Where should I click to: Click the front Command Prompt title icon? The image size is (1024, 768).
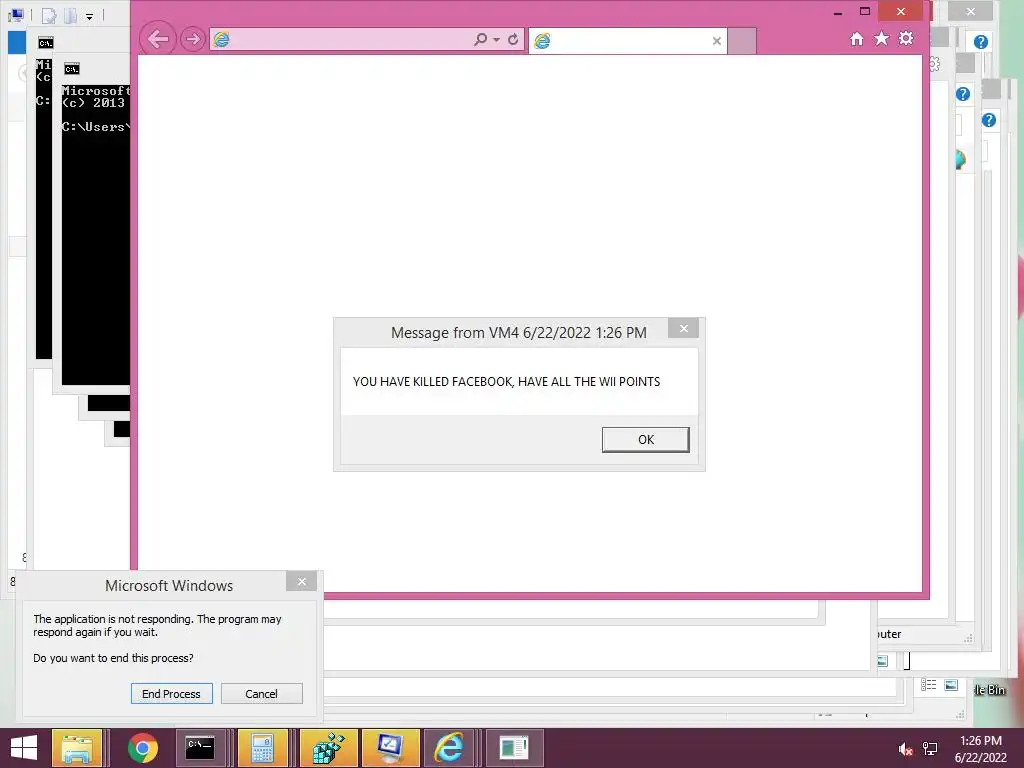point(72,69)
